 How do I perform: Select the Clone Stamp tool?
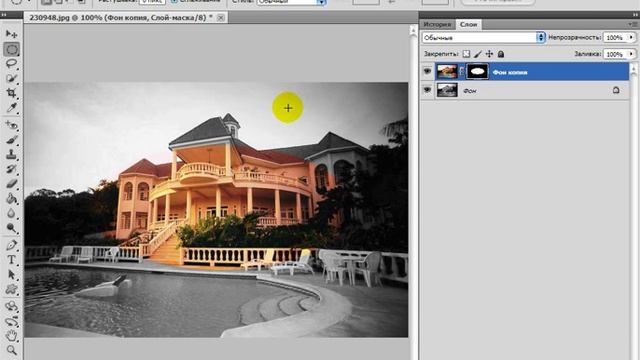tap(11, 154)
